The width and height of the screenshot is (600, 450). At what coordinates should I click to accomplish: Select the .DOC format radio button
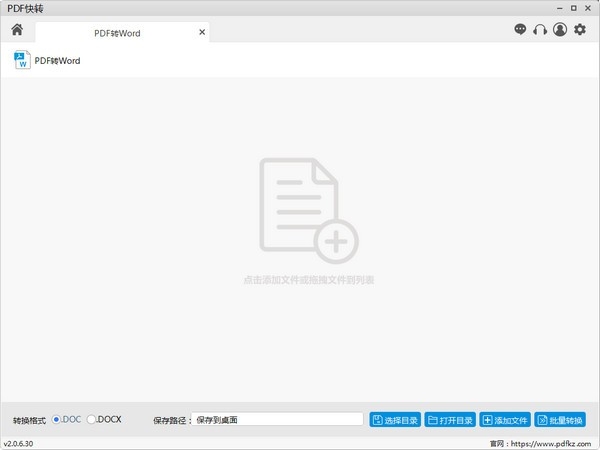pos(56,419)
